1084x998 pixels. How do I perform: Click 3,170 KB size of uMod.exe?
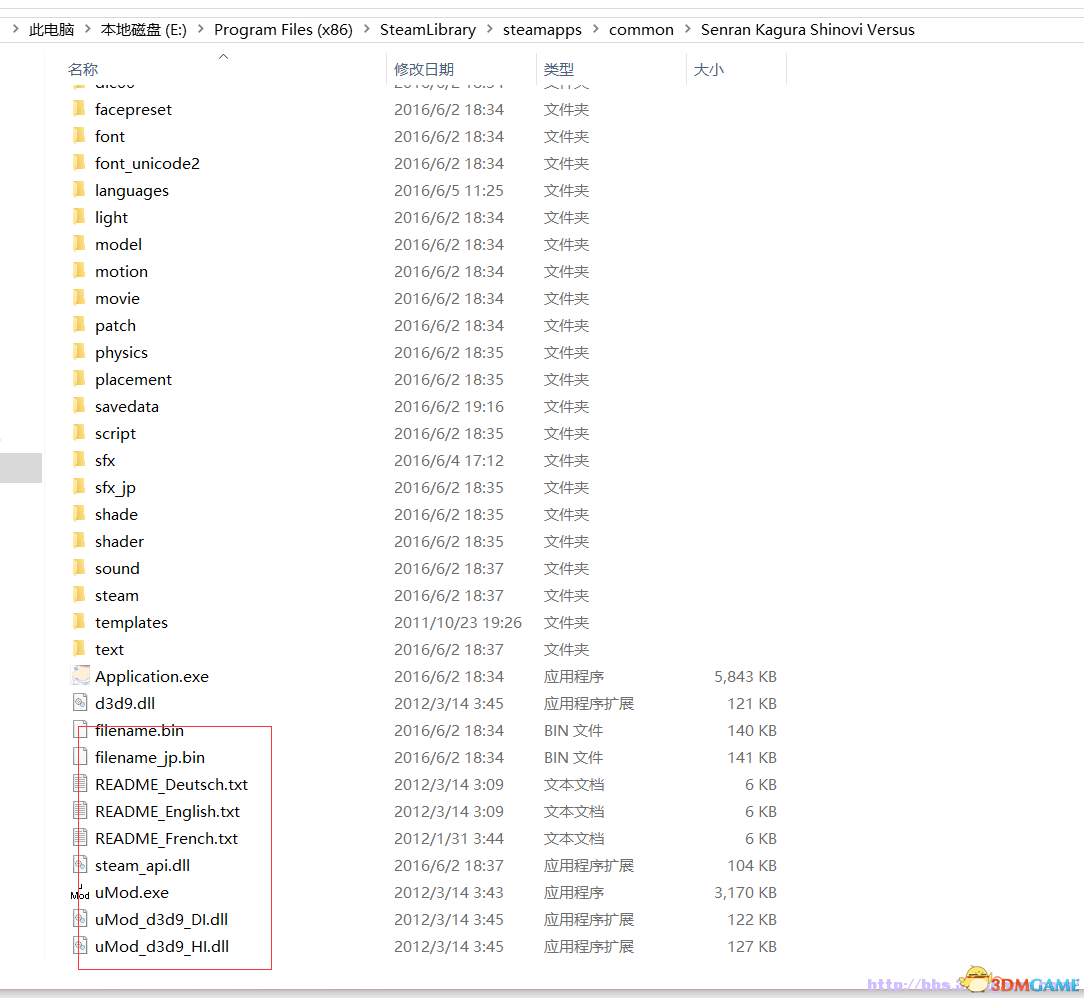[745, 892]
